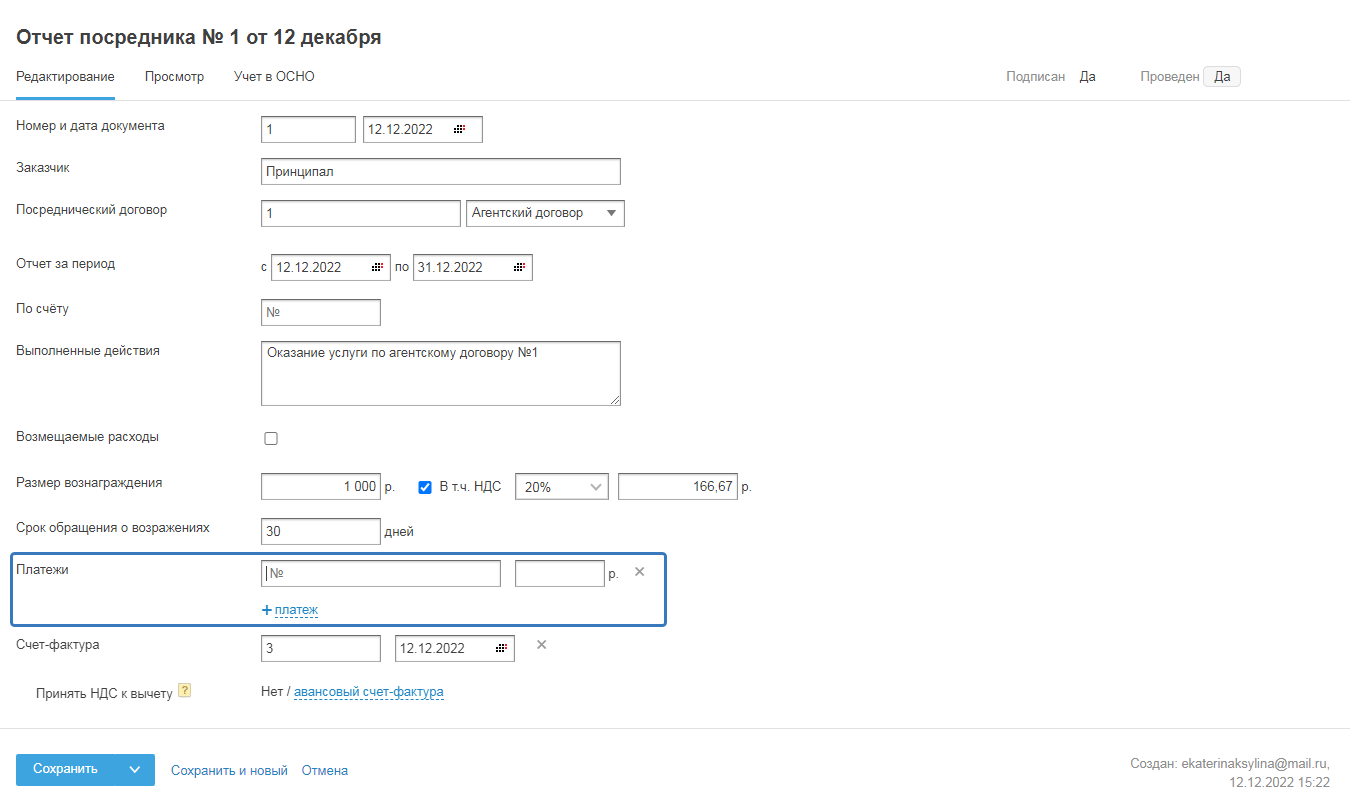The height and width of the screenshot is (806, 1350).
Task: Enable the reimbursable expenses checkbox
Action: pos(271,438)
